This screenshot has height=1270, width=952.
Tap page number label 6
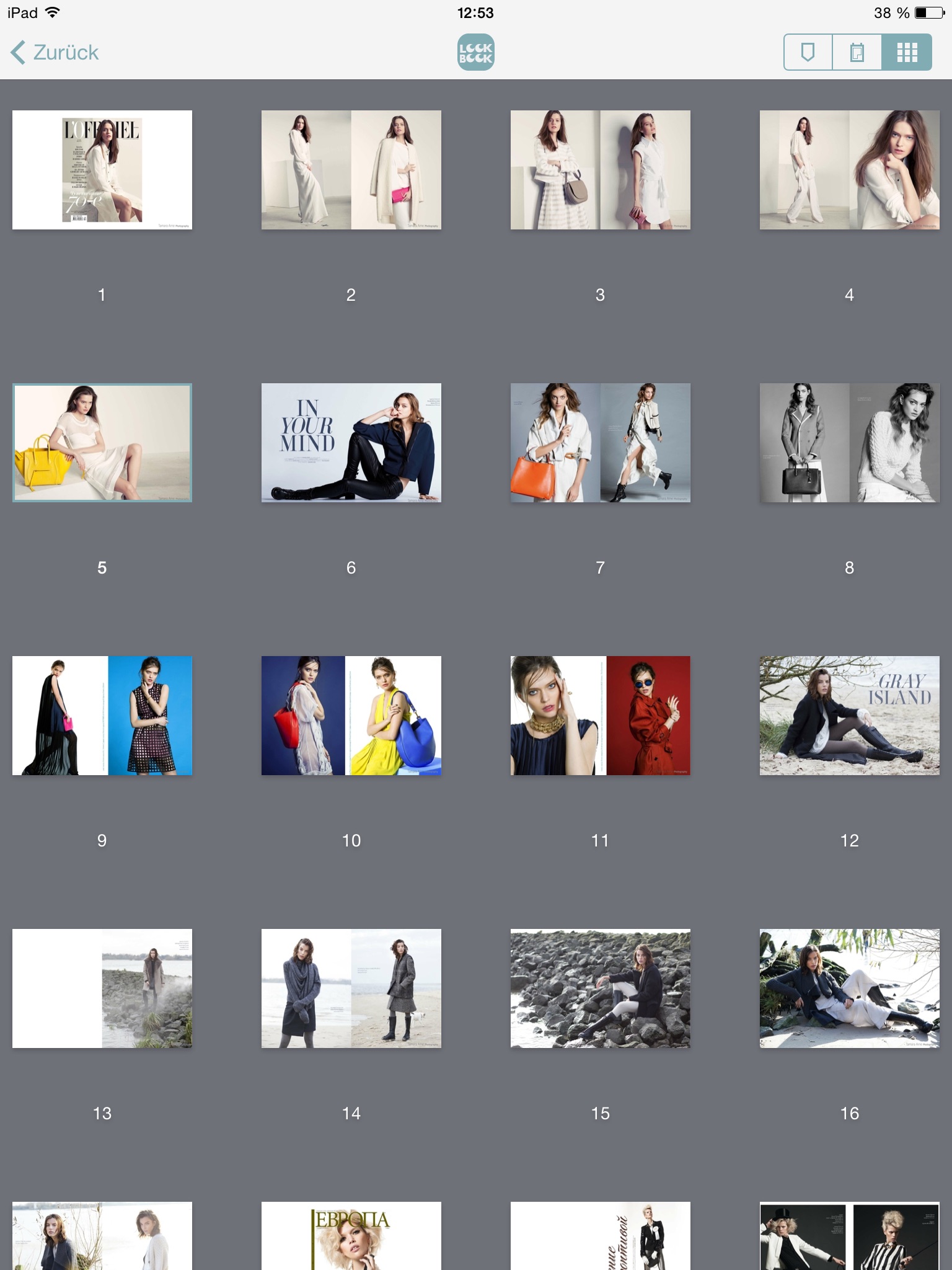(x=351, y=568)
